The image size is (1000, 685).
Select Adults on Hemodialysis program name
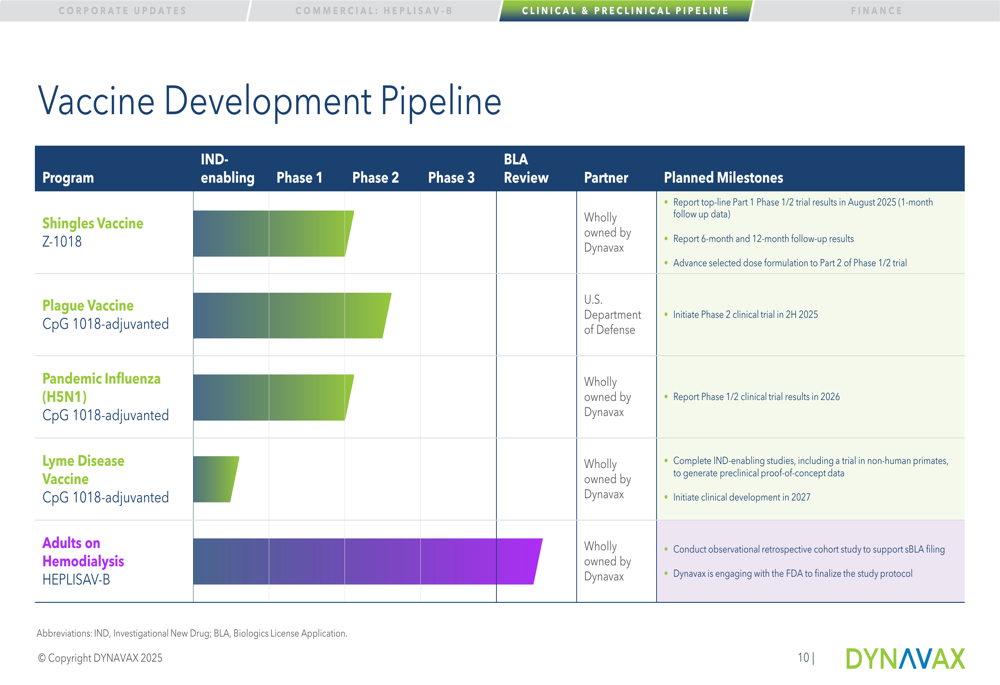[83, 552]
